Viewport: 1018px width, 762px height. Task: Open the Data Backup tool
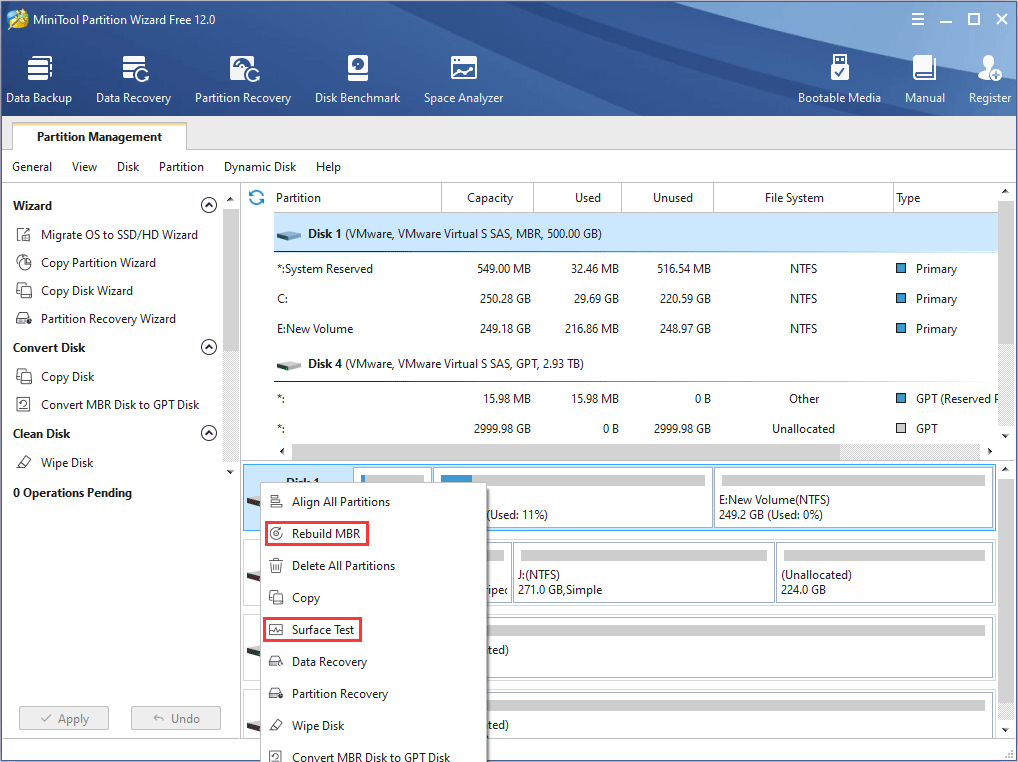click(x=39, y=79)
